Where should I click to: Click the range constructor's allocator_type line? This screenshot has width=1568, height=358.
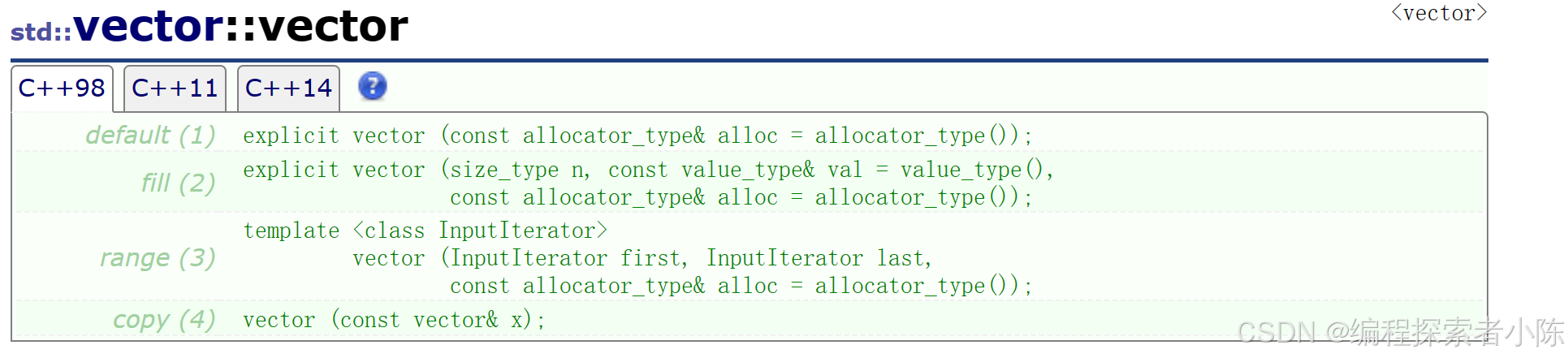(741, 286)
